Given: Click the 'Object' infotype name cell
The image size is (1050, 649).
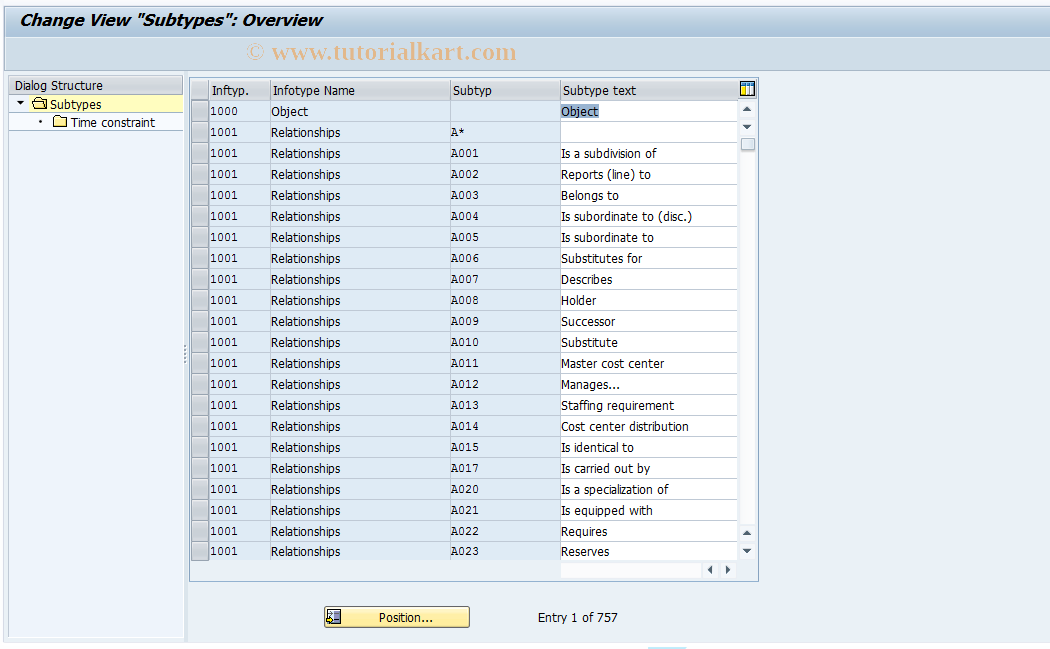Looking at the screenshot, I should coord(360,111).
